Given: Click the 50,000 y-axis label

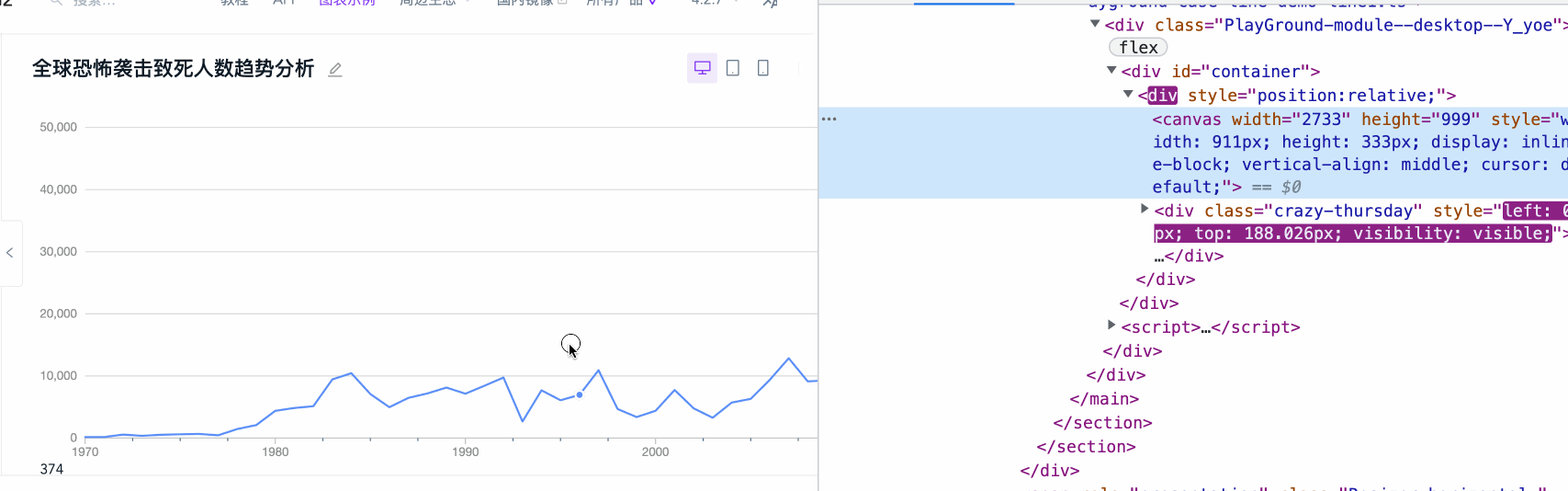Looking at the screenshot, I should click(x=58, y=127).
